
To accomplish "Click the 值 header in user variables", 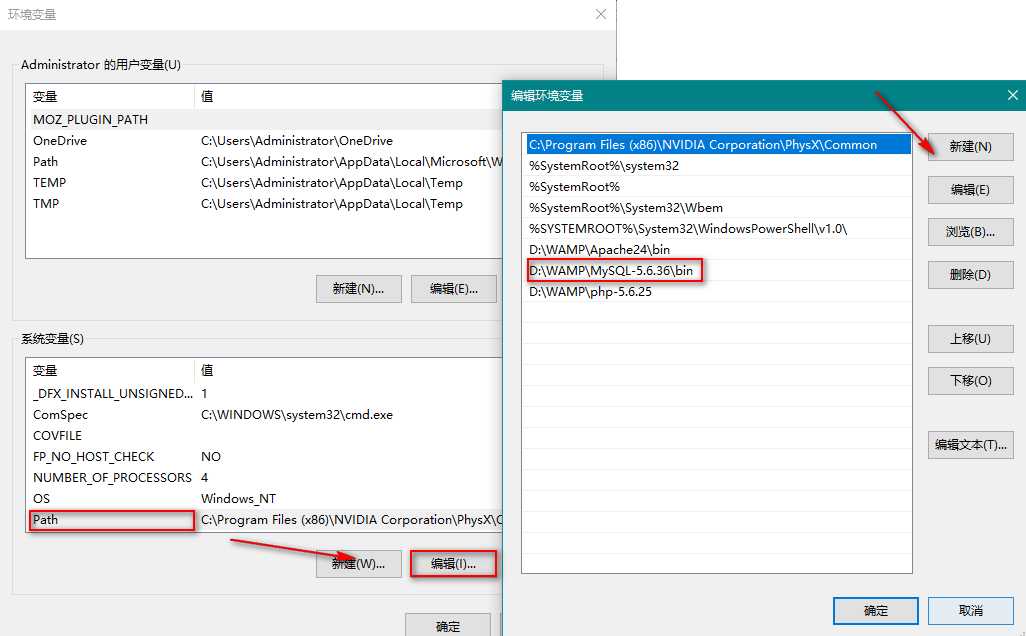I will [x=348, y=96].
